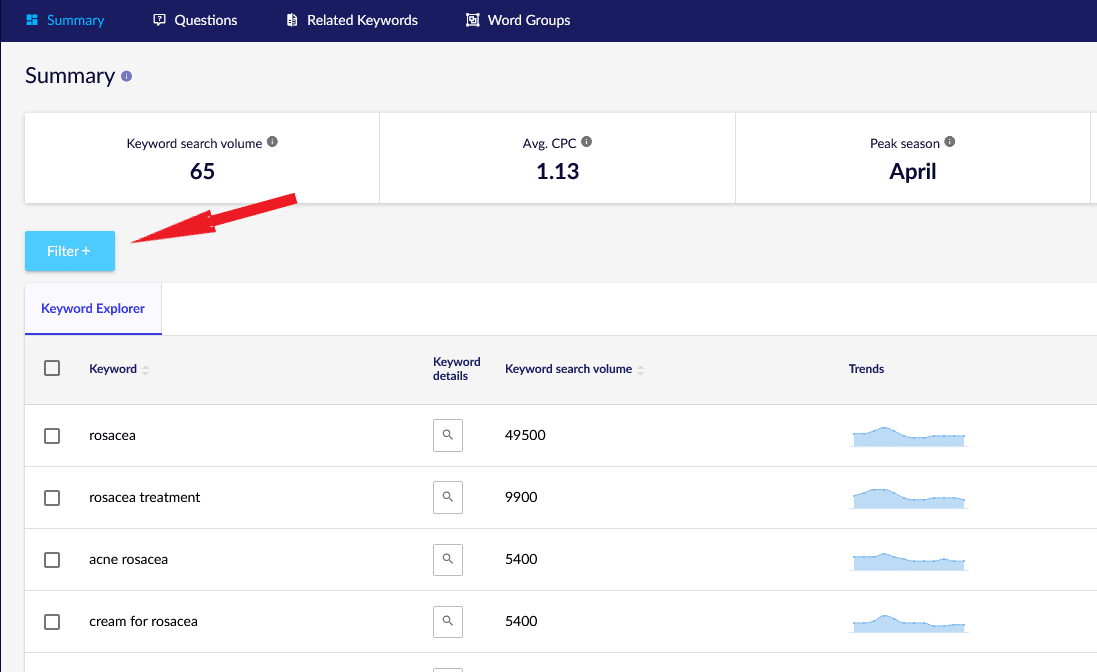This screenshot has width=1097, height=672.
Task: Open keyword details for rosacea treatment
Action: click(448, 498)
